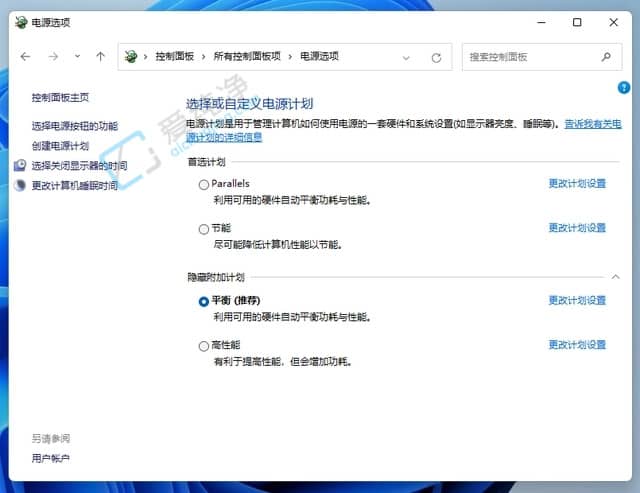
Task: Click the power options icon in address bar
Action: click(131, 56)
